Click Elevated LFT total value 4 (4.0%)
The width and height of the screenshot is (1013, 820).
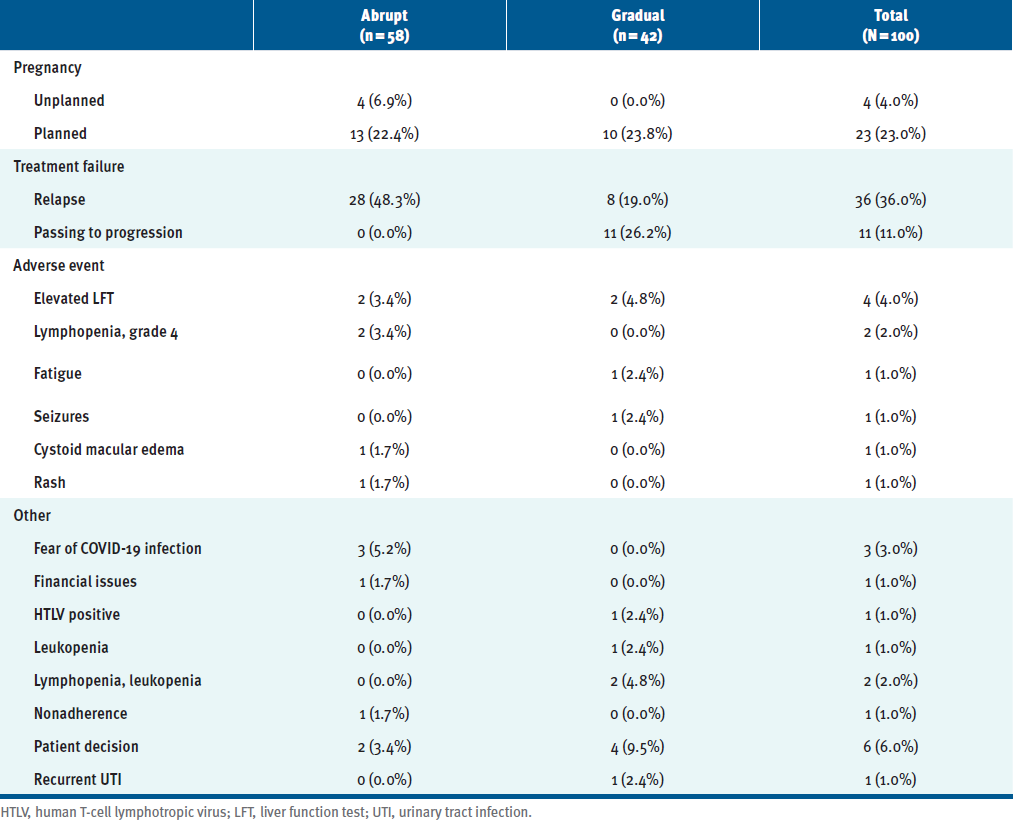pyautogui.click(x=890, y=299)
